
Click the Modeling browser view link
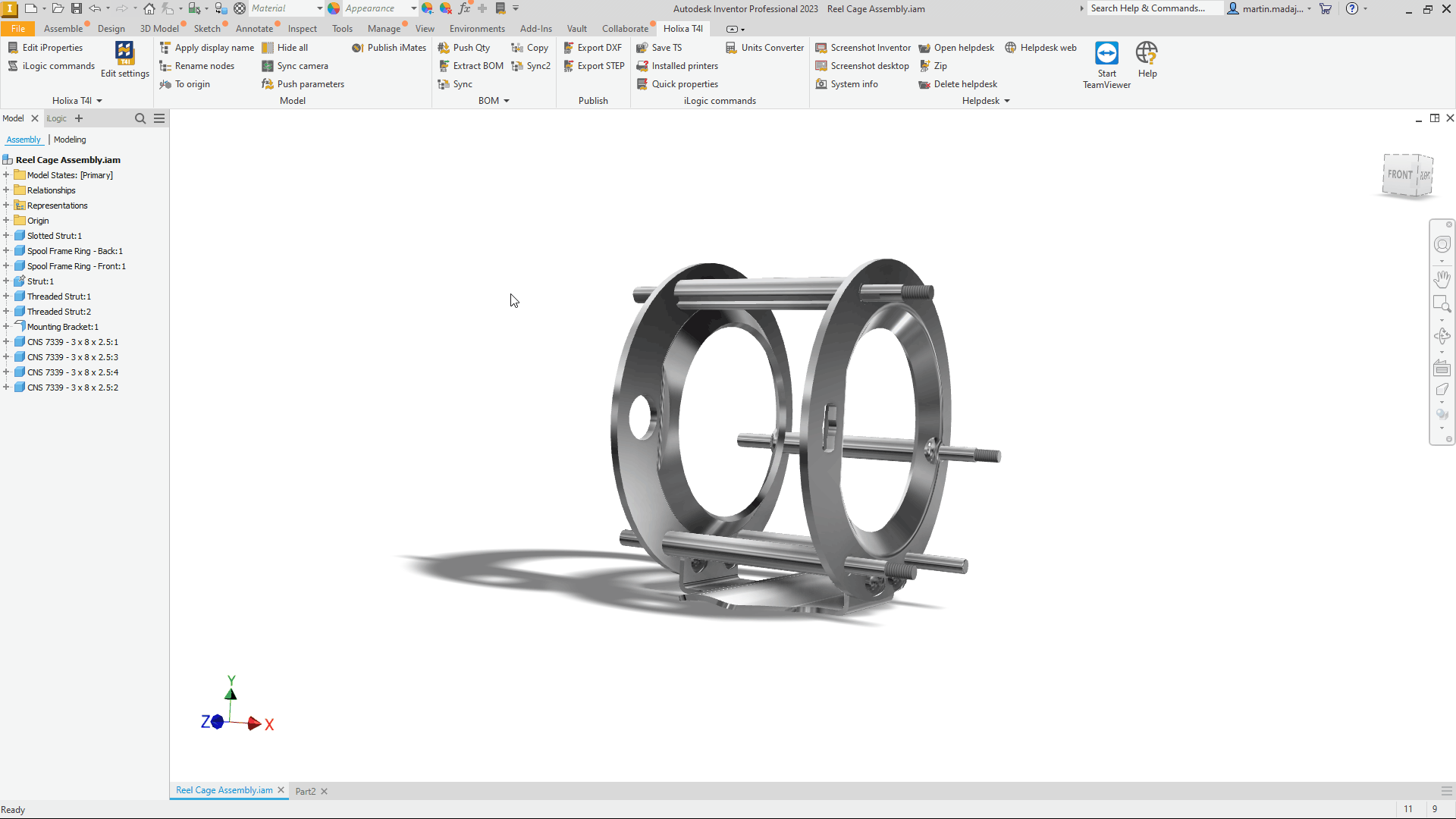pos(70,140)
